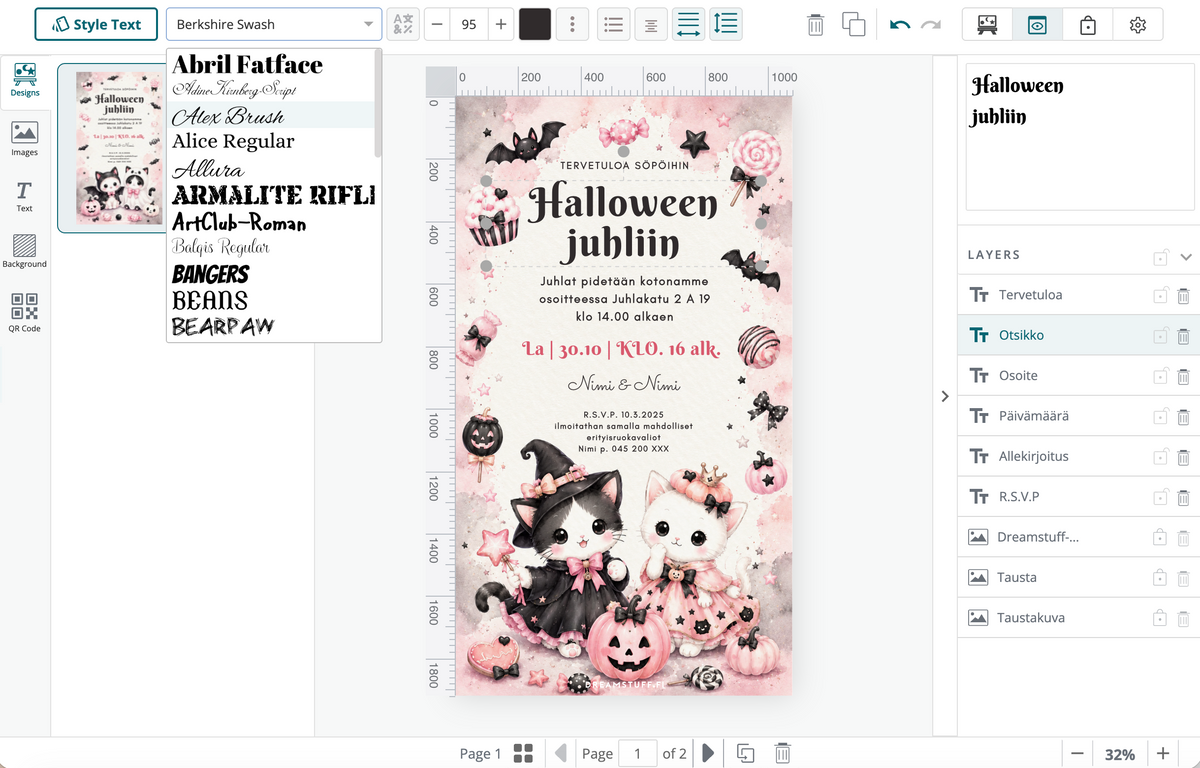Screen dimensions: 1200x768
Task: Redo the last undone action
Action: tap(931, 24)
